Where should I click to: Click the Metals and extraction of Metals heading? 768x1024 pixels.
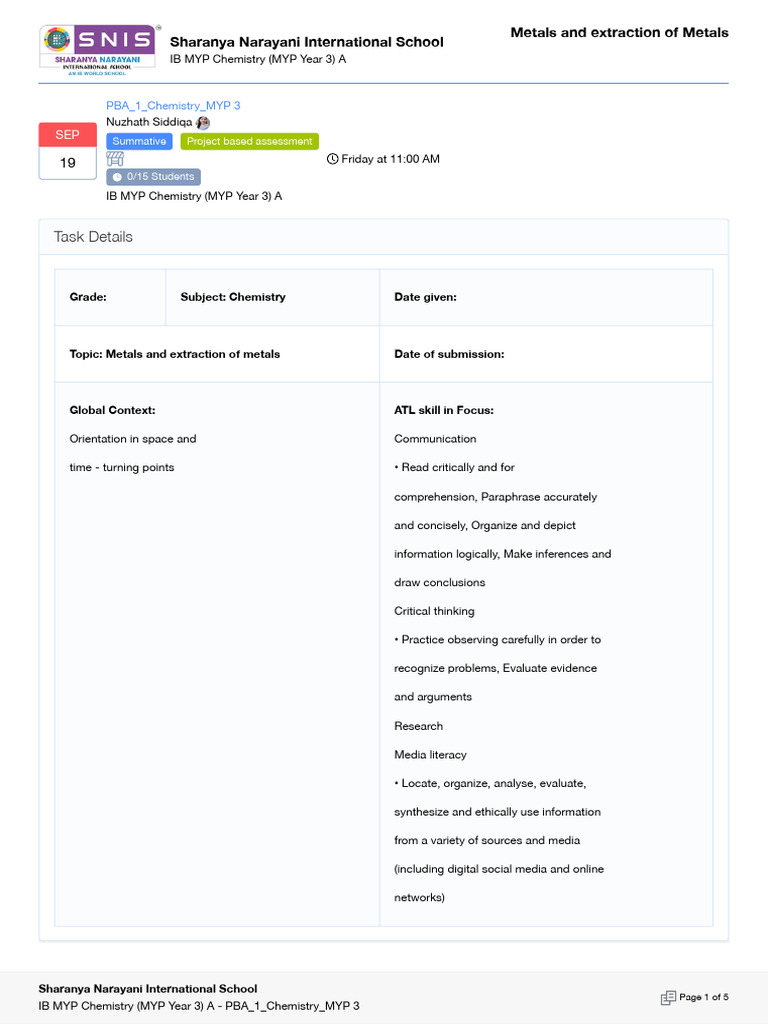[x=619, y=33]
